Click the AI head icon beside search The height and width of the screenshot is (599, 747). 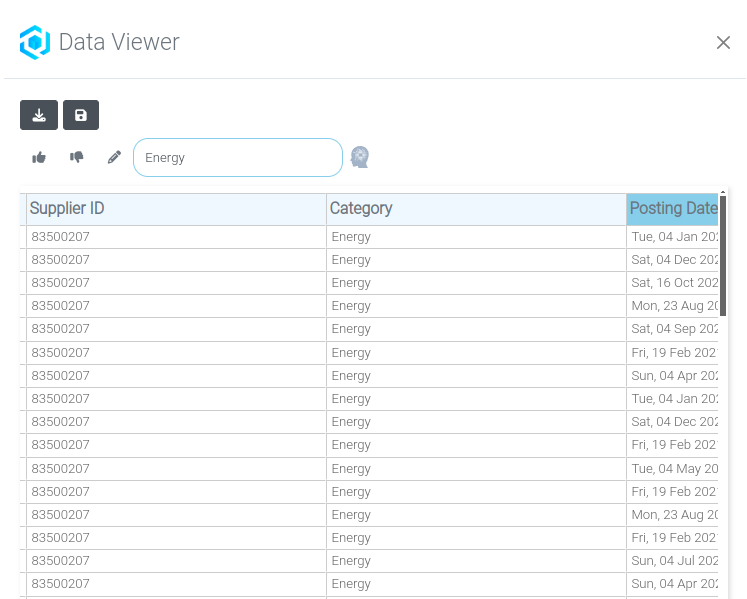click(360, 157)
